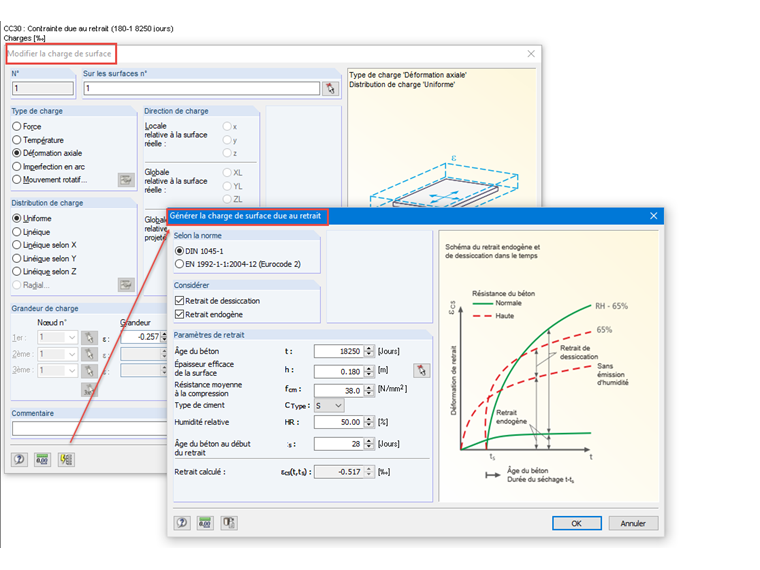
Task: Open Mouvement rotatif settings icon
Action: [x=126, y=180]
